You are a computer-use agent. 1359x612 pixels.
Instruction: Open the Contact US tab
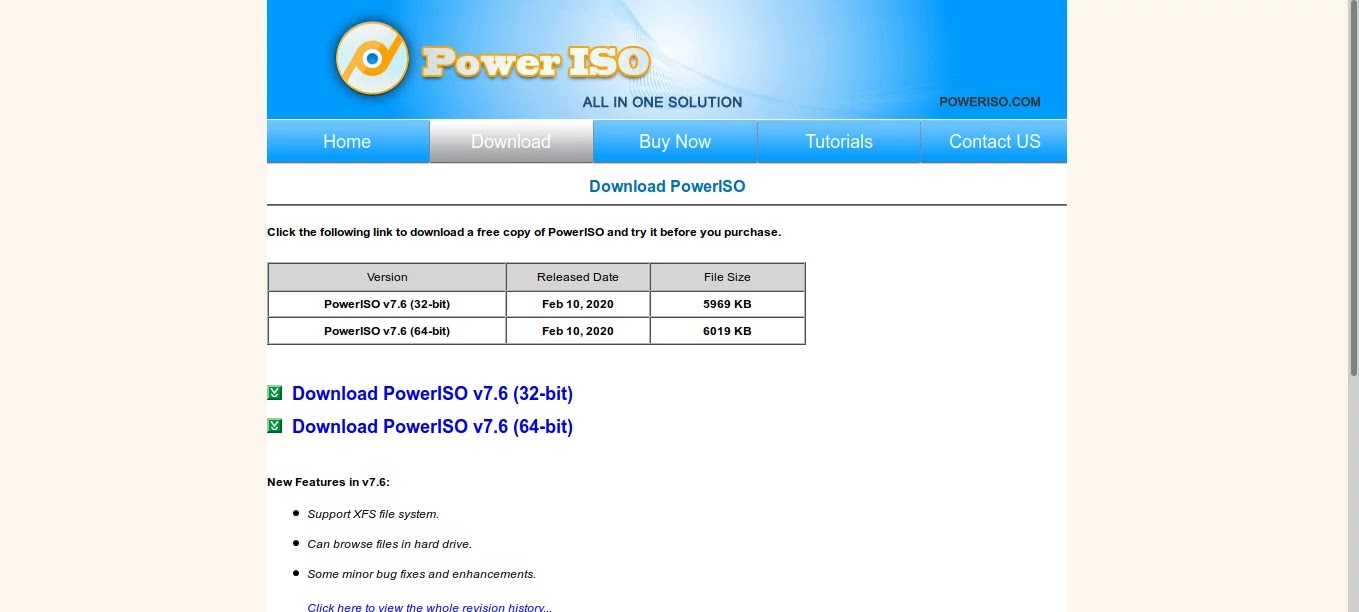pos(994,141)
